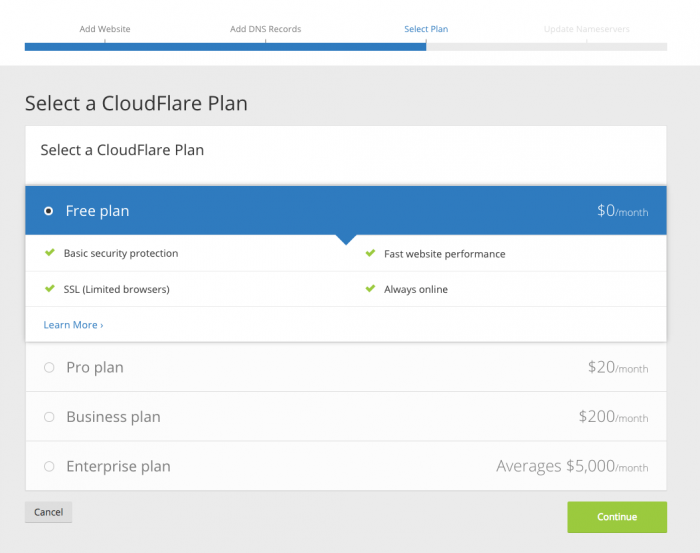Viewport: 700px width, 553px height.
Task: Expand the Business plan row at $200/month
Action: [x=346, y=417]
